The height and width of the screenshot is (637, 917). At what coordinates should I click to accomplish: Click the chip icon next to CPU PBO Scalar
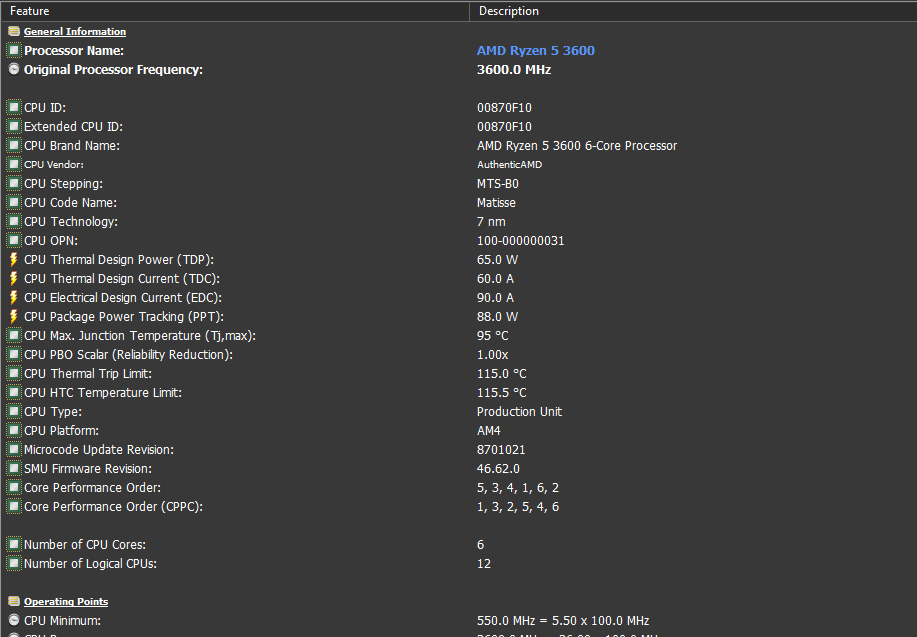click(14, 354)
